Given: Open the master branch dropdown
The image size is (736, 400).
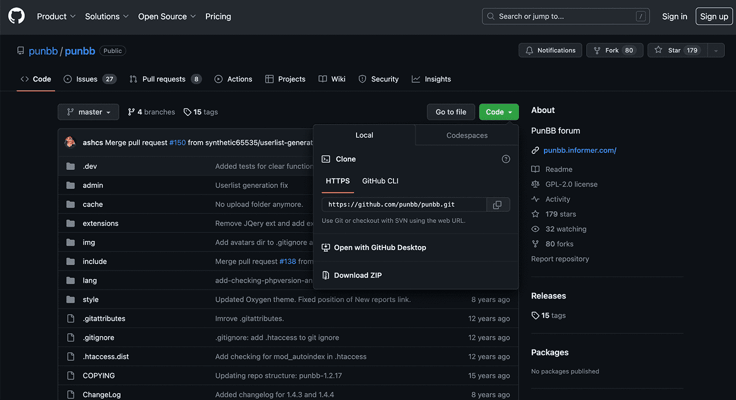Looking at the screenshot, I should coord(88,112).
